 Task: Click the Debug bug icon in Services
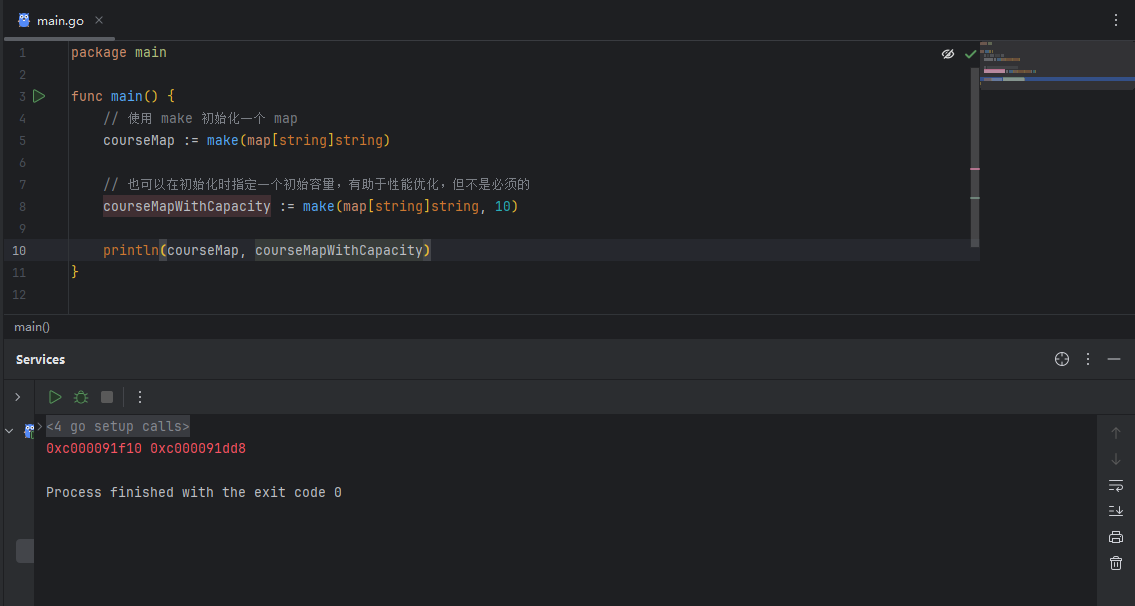click(x=81, y=397)
